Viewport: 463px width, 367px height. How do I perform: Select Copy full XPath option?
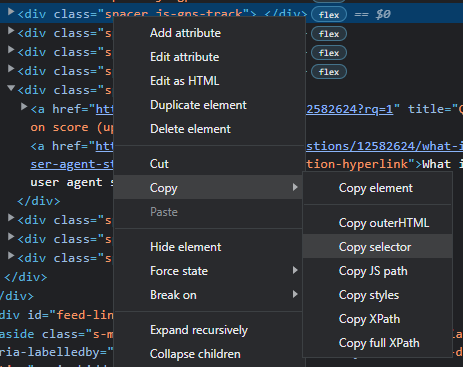(x=378, y=343)
